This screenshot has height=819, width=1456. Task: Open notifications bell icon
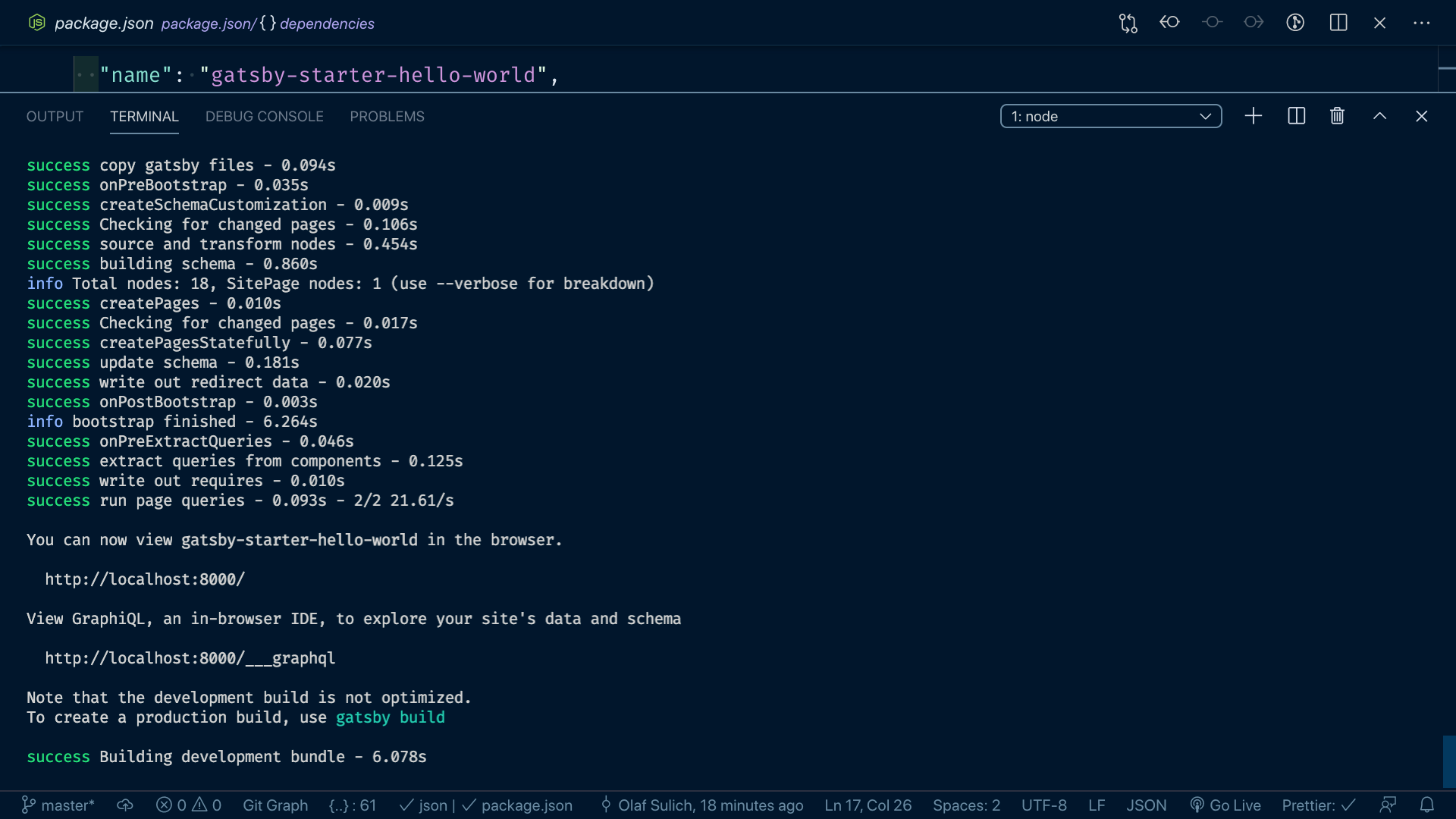coord(1427,805)
